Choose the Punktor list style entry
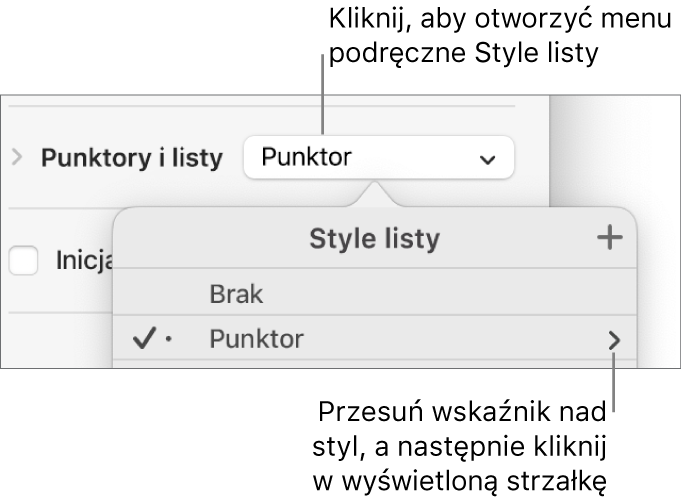The image size is (681, 503). pyautogui.click(x=375, y=339)
